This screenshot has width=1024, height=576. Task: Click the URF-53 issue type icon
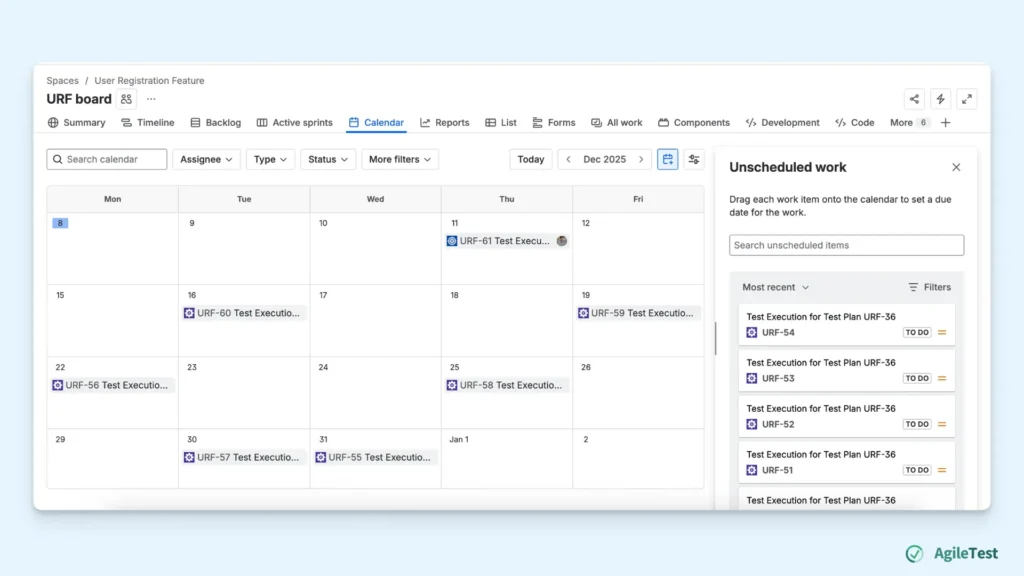pos(752,378)
